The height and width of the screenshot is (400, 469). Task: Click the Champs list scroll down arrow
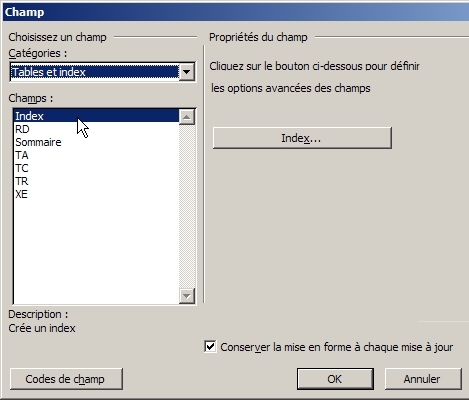click(x=187, y=296)
